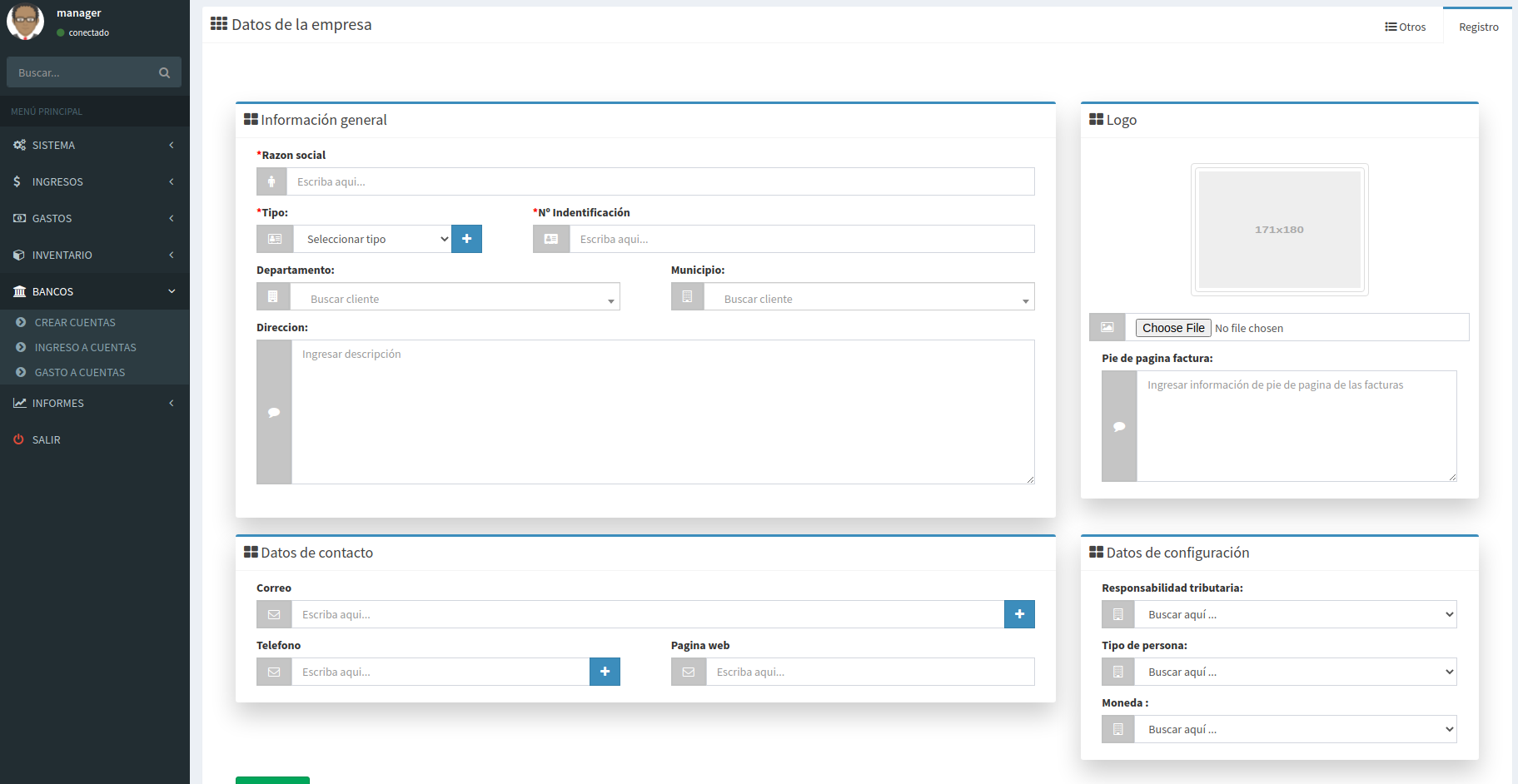The height and width of the screenshot is (784, 1518).
Task: Open CREAR CUENTAS submenu item
Action: tap(75, 322)
